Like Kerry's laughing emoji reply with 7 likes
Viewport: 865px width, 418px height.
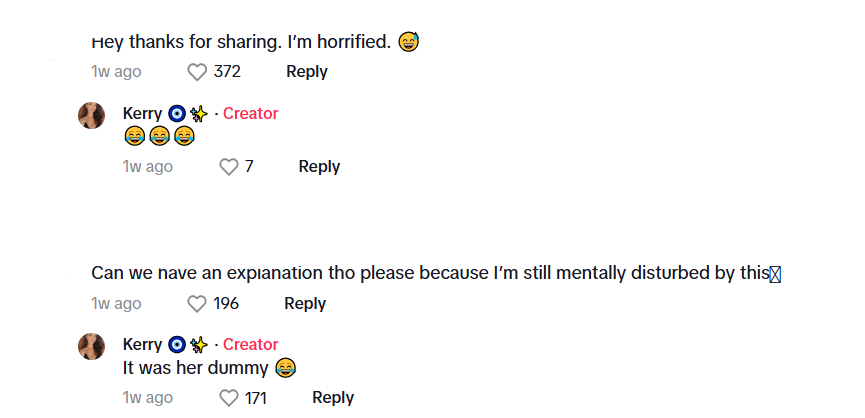(x=228, y=167)
